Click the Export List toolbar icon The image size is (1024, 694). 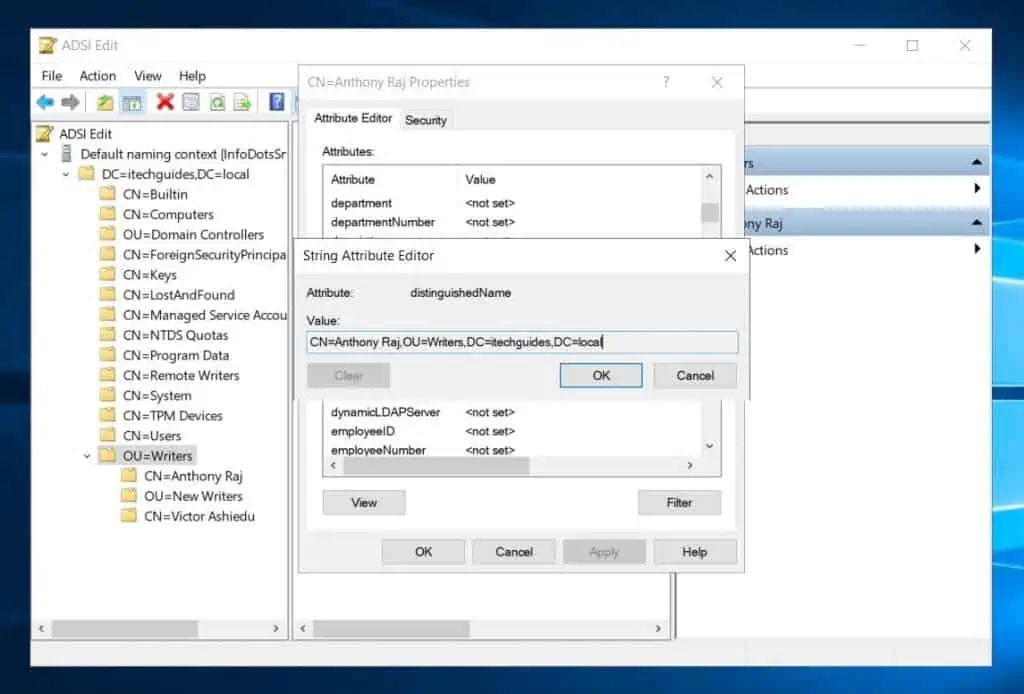(242, 103)
